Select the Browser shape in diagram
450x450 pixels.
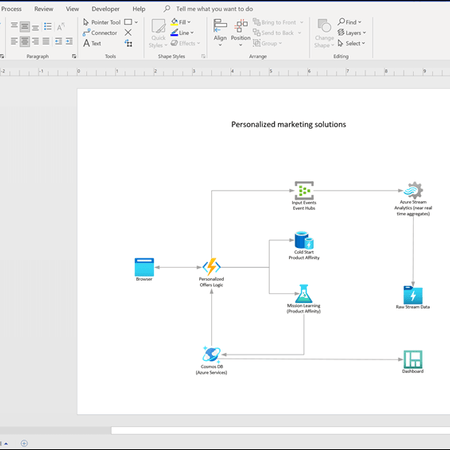click(x=144, y=267)
